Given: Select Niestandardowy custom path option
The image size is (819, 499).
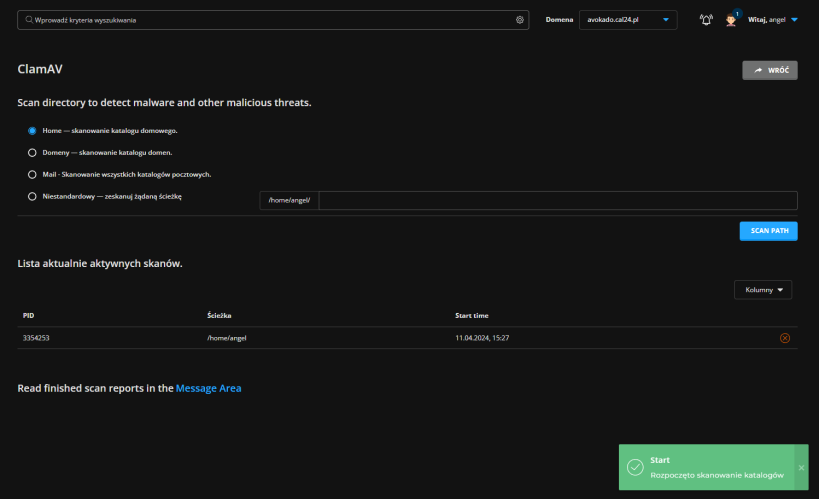Looking at the screenshot, I should tap(32, 196).
